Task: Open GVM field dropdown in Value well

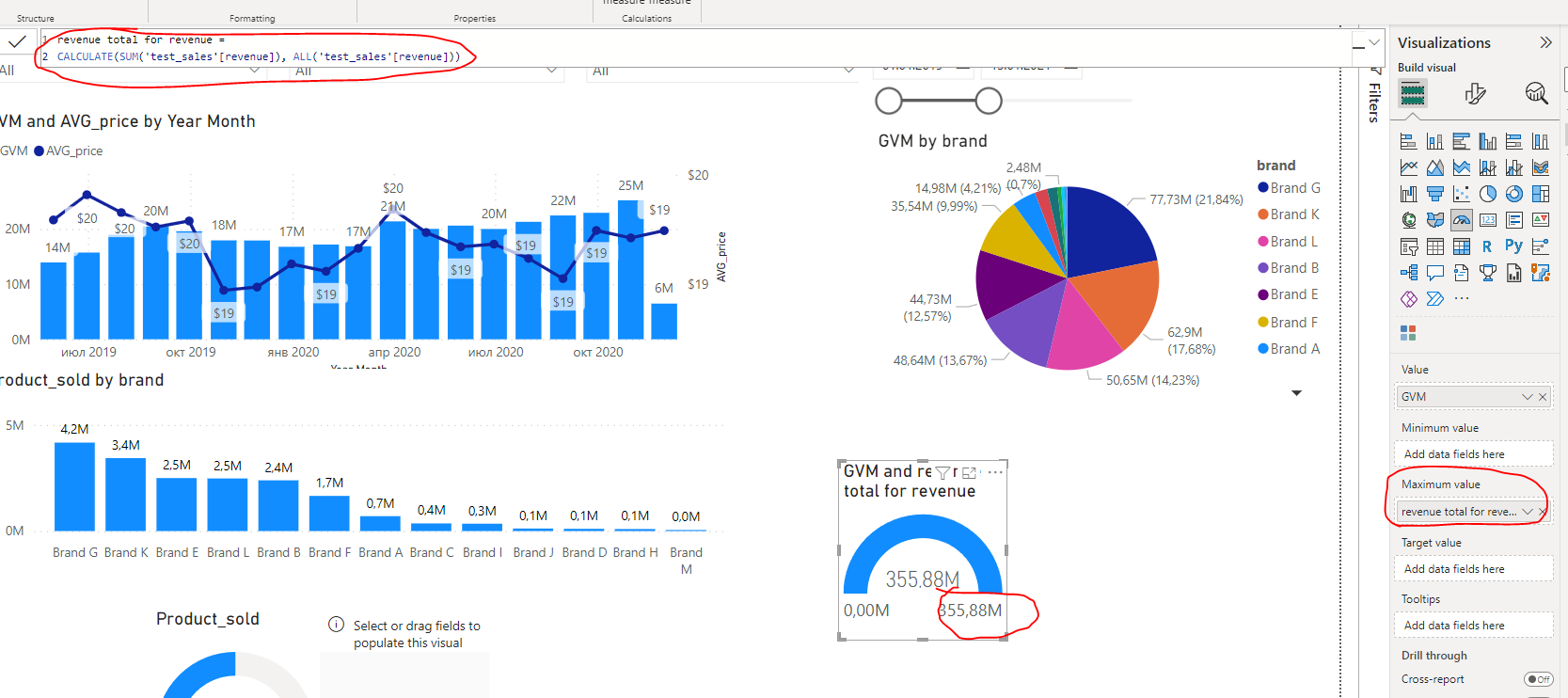Action: pyautogui.click(x=1528, y=397)
